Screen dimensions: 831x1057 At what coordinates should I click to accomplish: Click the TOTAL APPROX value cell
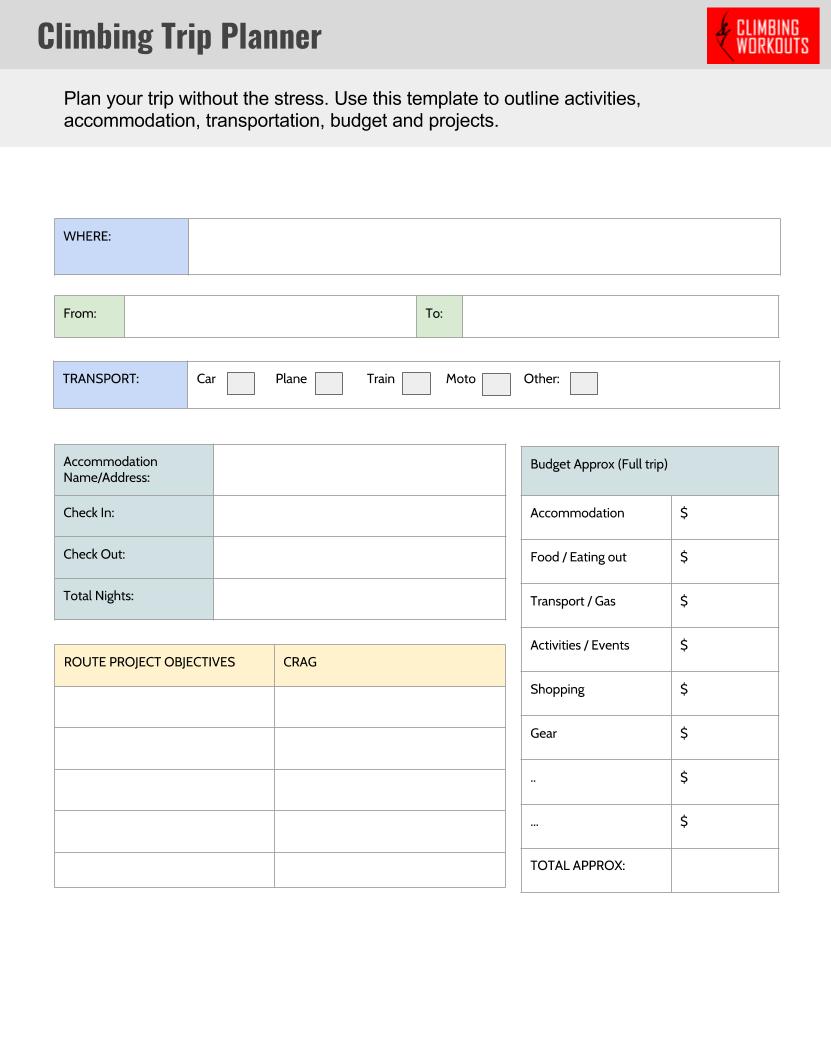pos(724,870)
